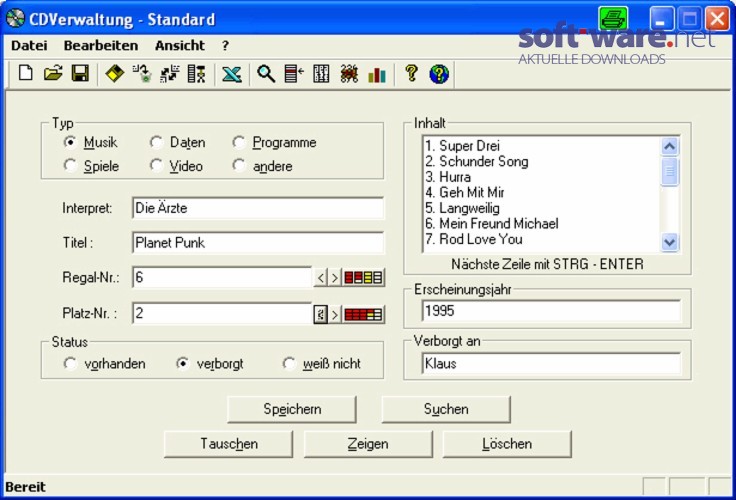Click the Interpret field with Die Ärzte
This screenshot has height=500, width=736.
tap(258, 208)
